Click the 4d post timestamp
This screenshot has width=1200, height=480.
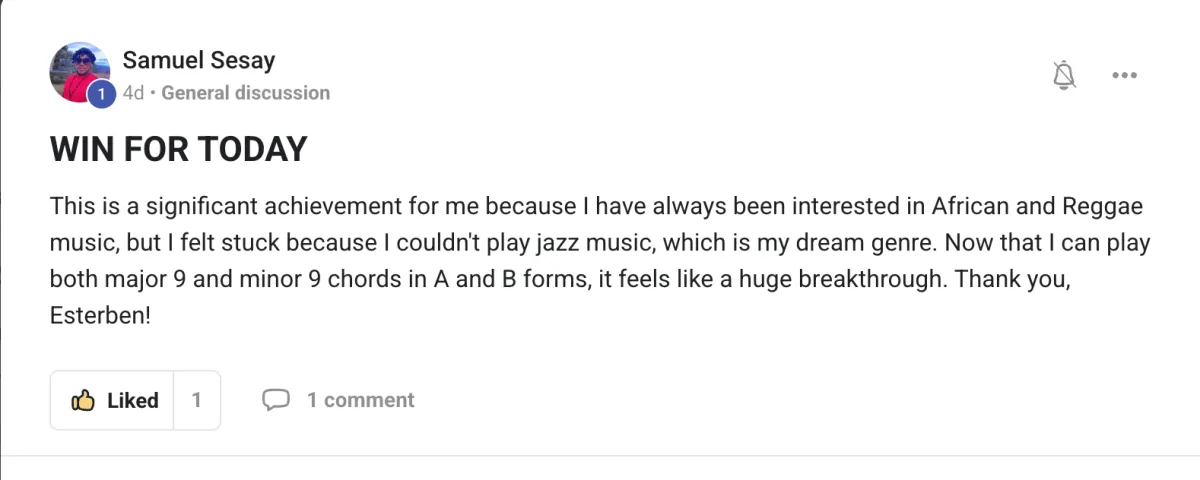133,93
